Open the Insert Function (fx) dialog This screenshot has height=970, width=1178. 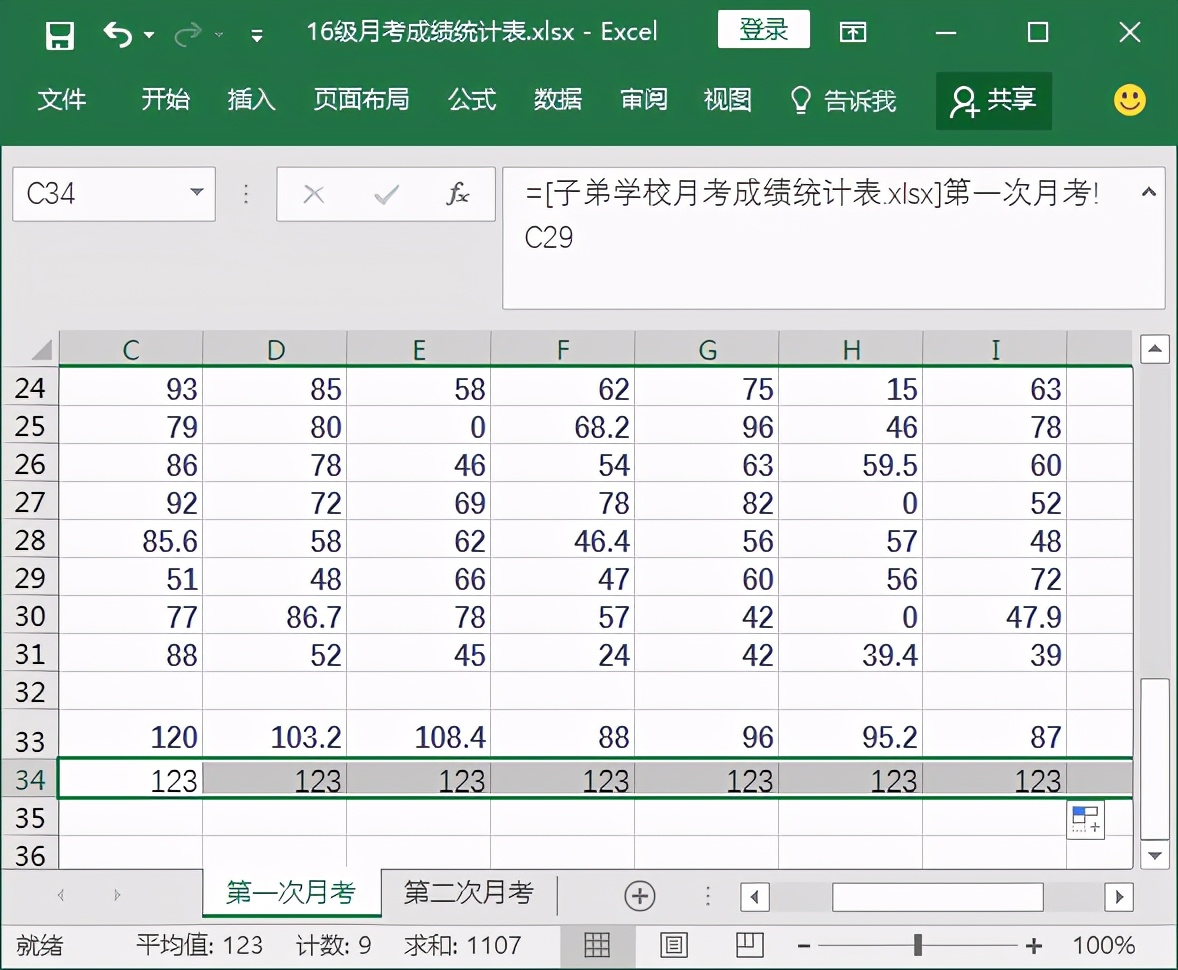point(458,194)
